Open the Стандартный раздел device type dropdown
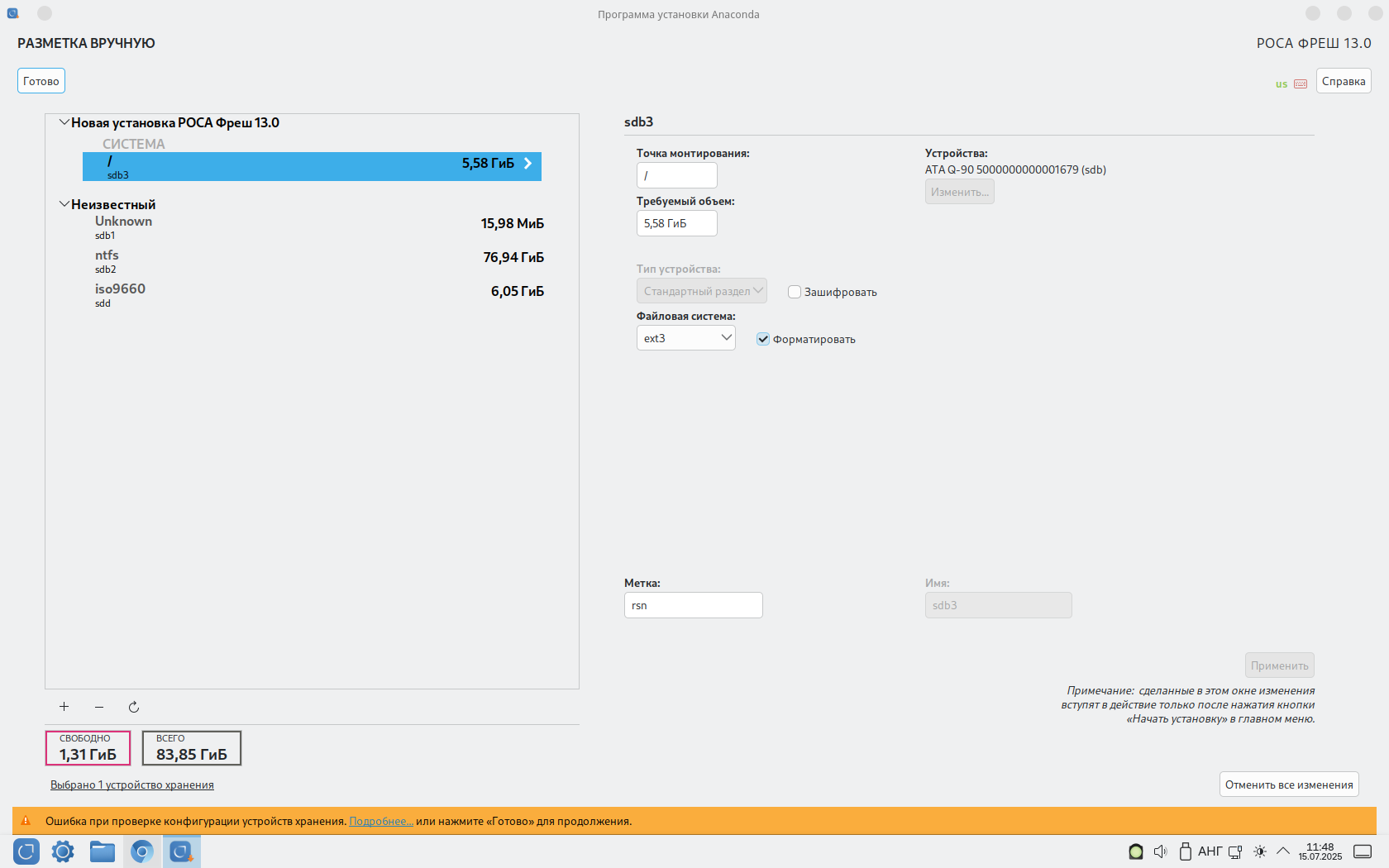This screenshot has height=868, width=1389. pyautogui.click(x=702, y=291)
